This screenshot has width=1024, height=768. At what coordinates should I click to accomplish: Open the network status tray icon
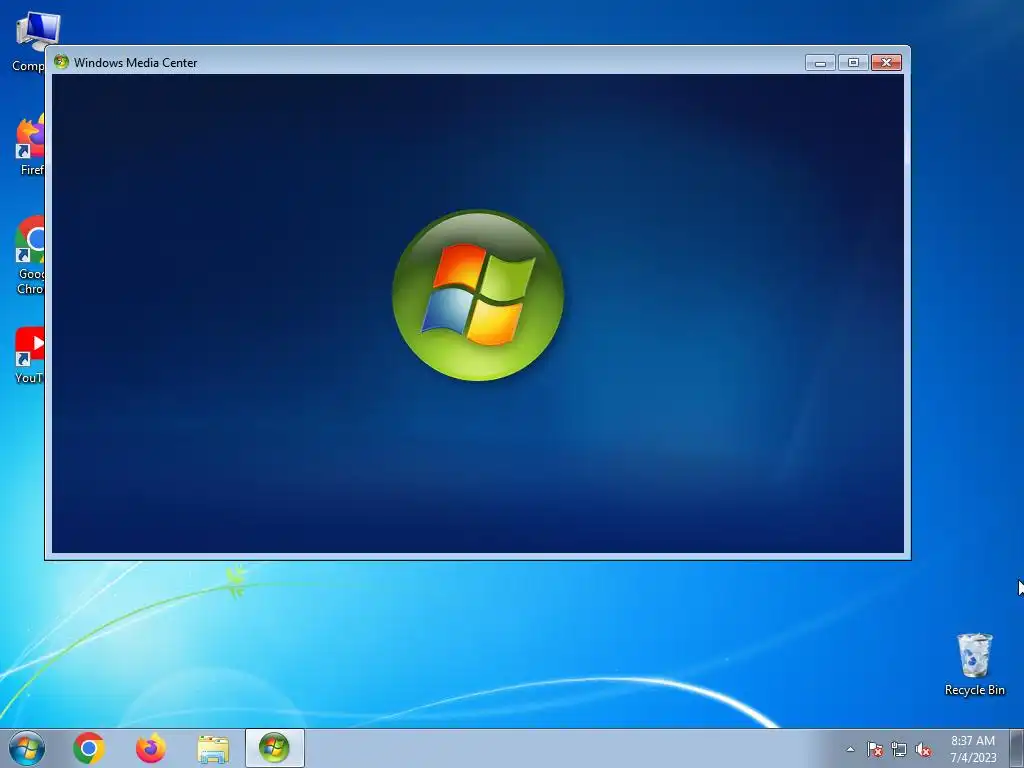click(899, 750)
